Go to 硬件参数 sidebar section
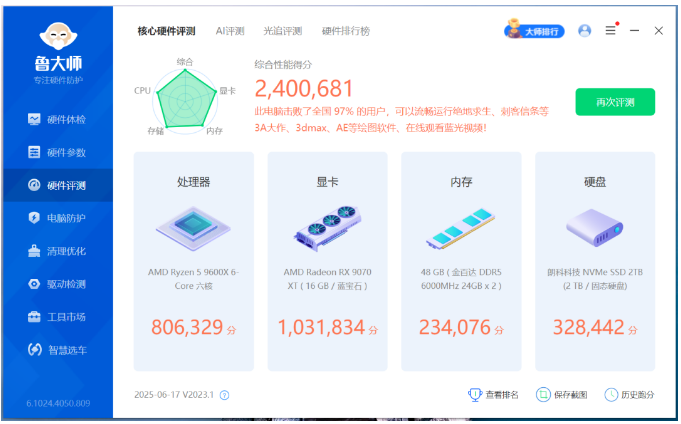This screenshot has width=681, height=424. (x=57, y=153)
